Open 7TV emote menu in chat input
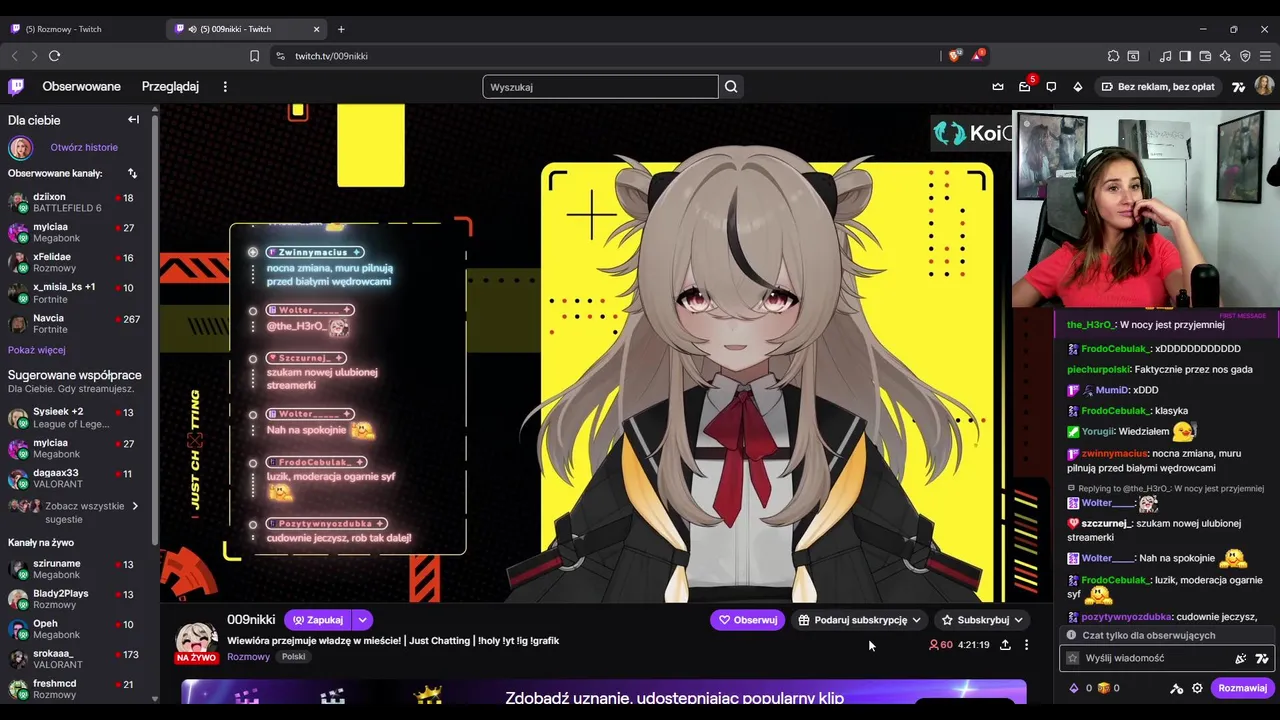The height and width of the screenshot is (720, 1280). [x=1262, y=658]
